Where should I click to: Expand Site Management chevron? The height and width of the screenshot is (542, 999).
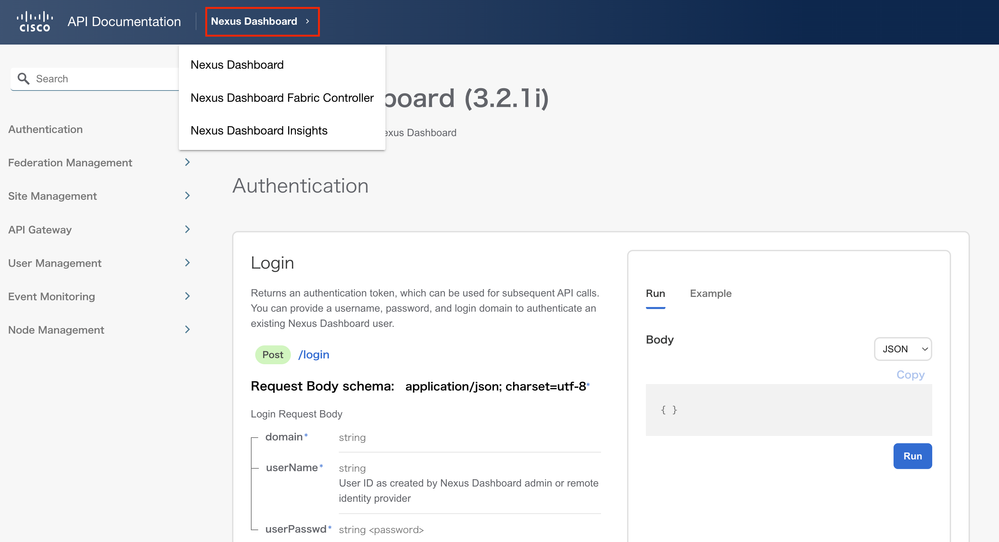coord(187,196)
